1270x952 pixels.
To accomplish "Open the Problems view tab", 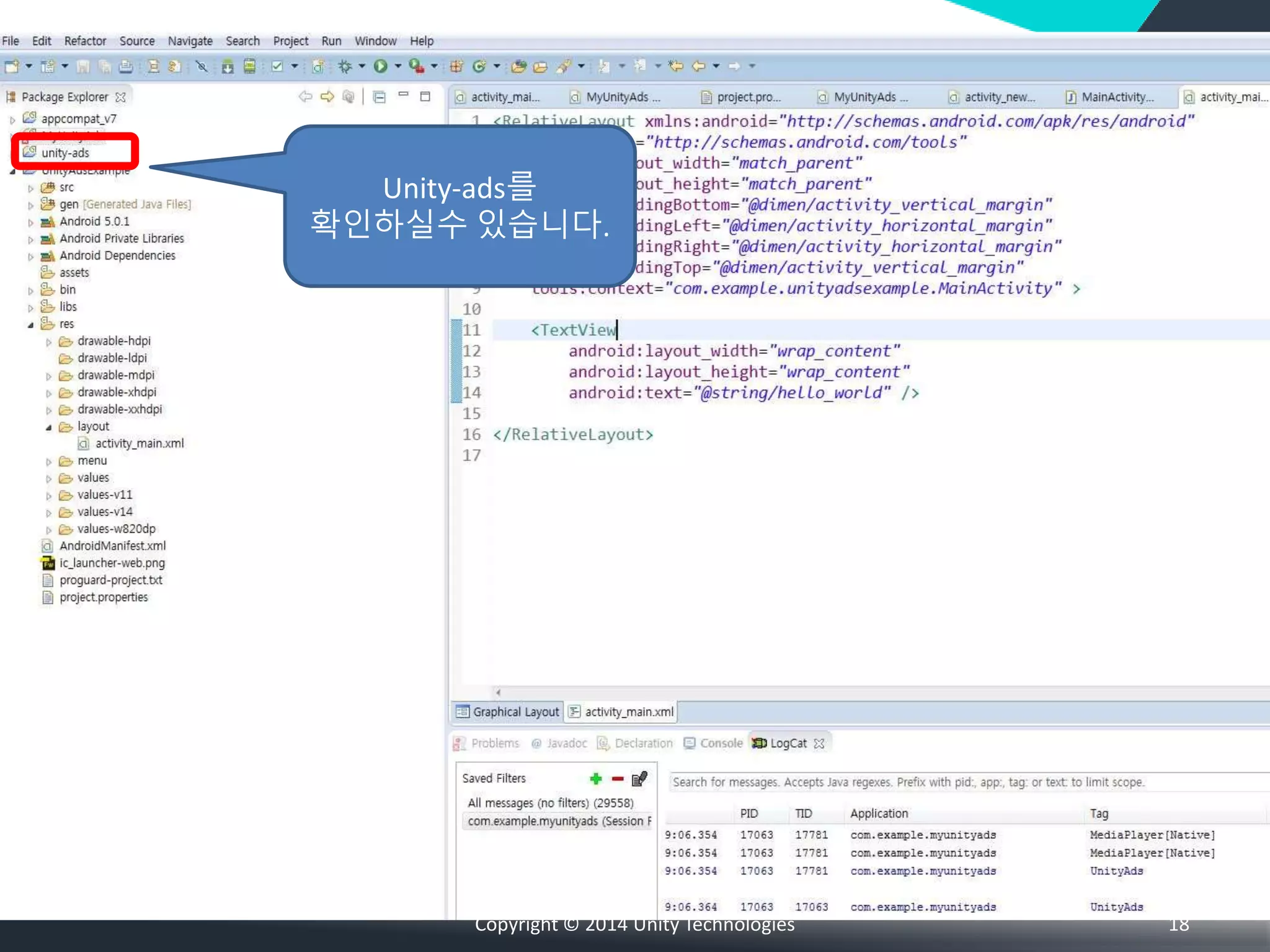I will tap(486, 743).
